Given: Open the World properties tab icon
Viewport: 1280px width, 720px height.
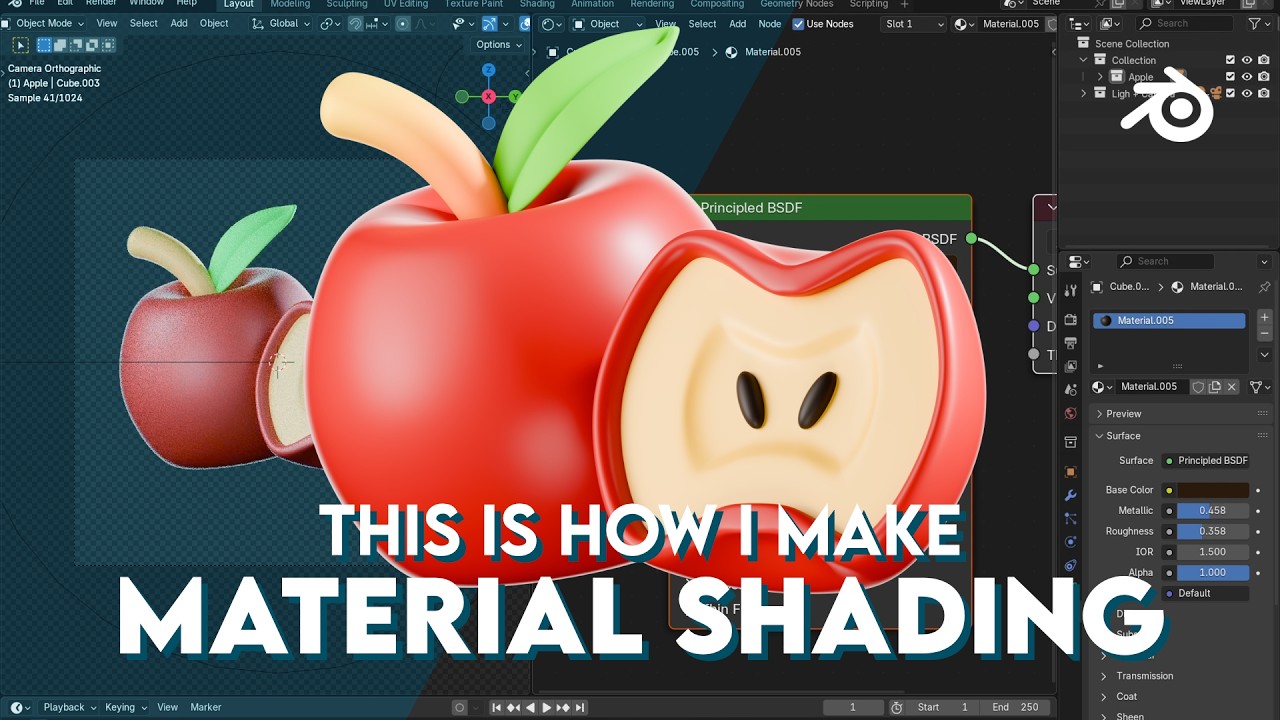Looking at the screenshot, I should click(1071, 413).
